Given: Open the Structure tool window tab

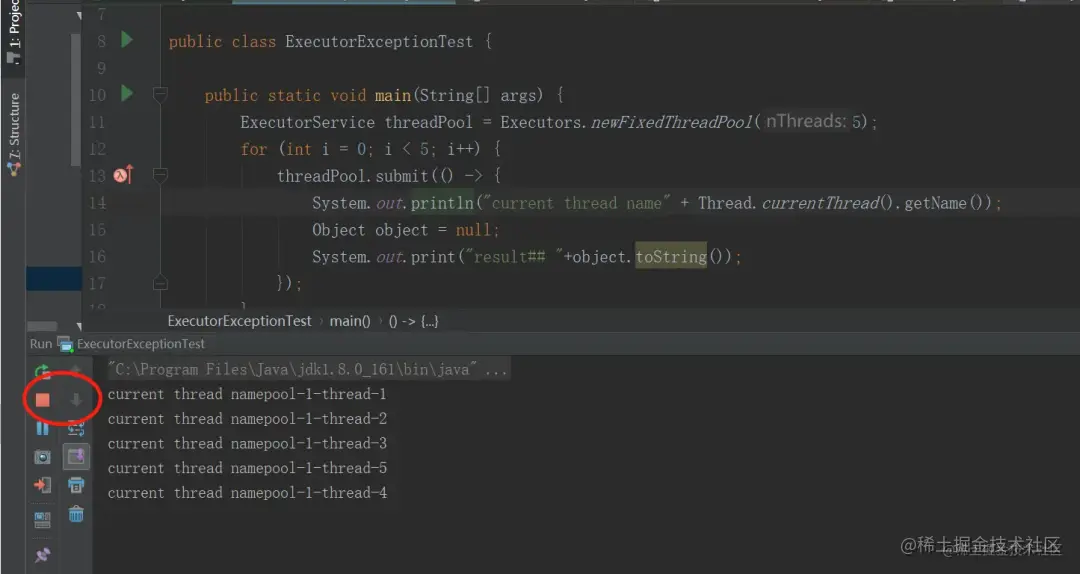Looking at the screenshot, I should (x=14, y=134).
